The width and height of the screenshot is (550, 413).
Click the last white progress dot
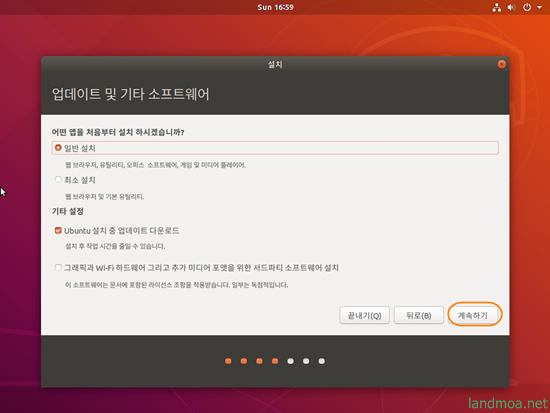[x=322, y=361]
